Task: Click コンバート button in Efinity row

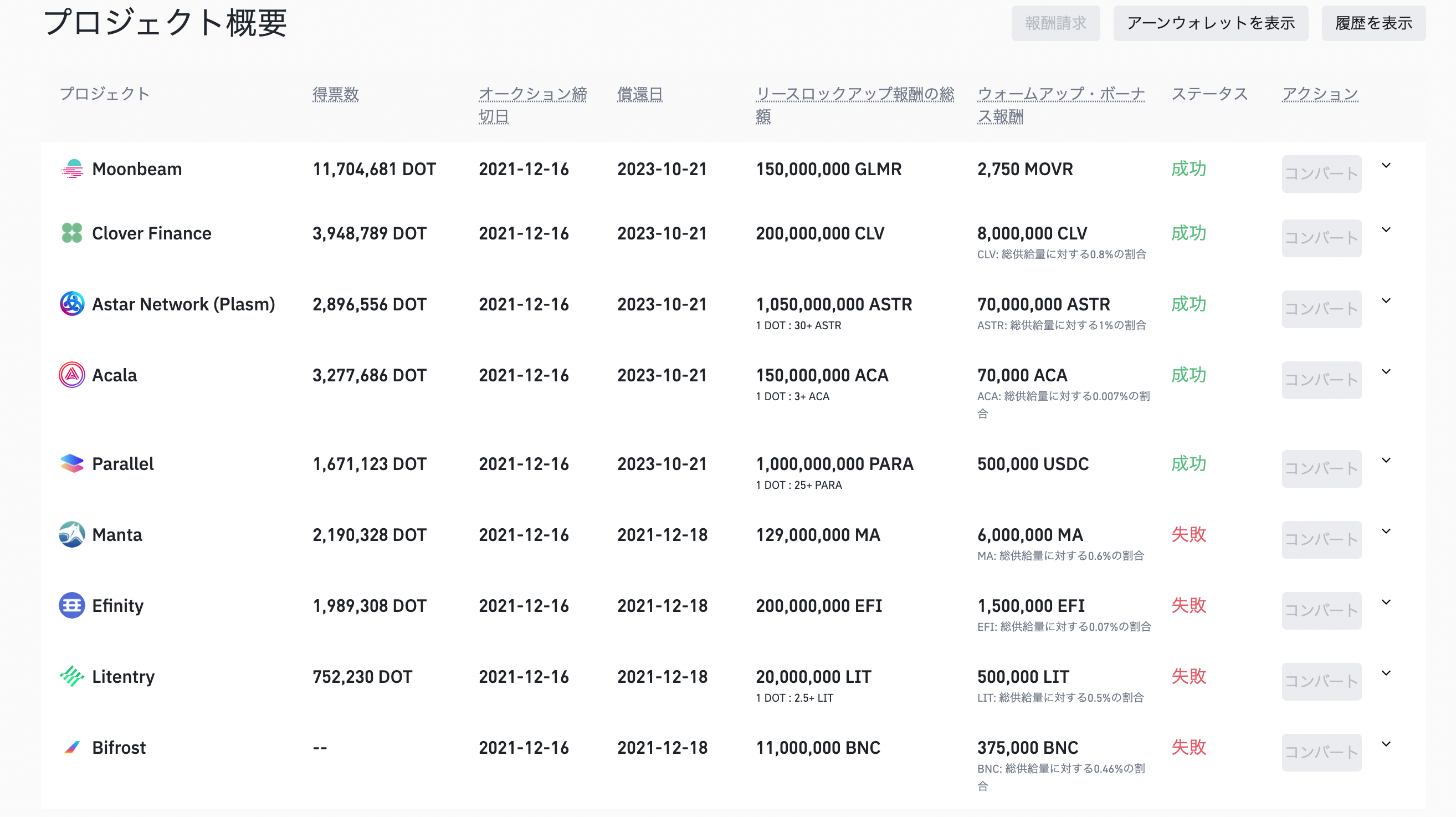Action: point(1321,611)
